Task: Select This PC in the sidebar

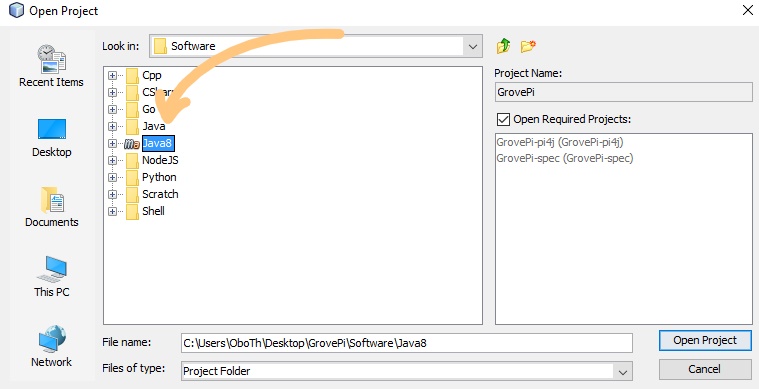Action: pyautogui.click(x=51, y=277)
